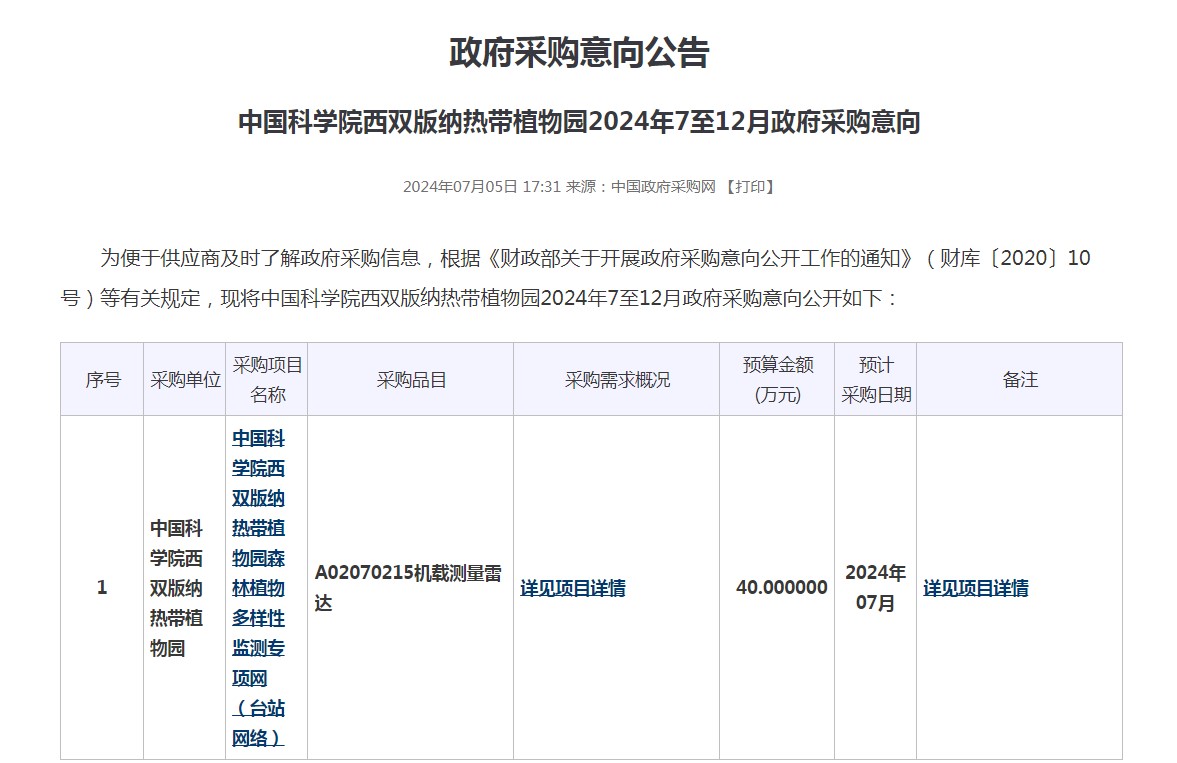This screenshot has width=1177, height=763.
Task: Click the publish time 2024年07月05日 17:31
Action: click(x=481, y=187)
